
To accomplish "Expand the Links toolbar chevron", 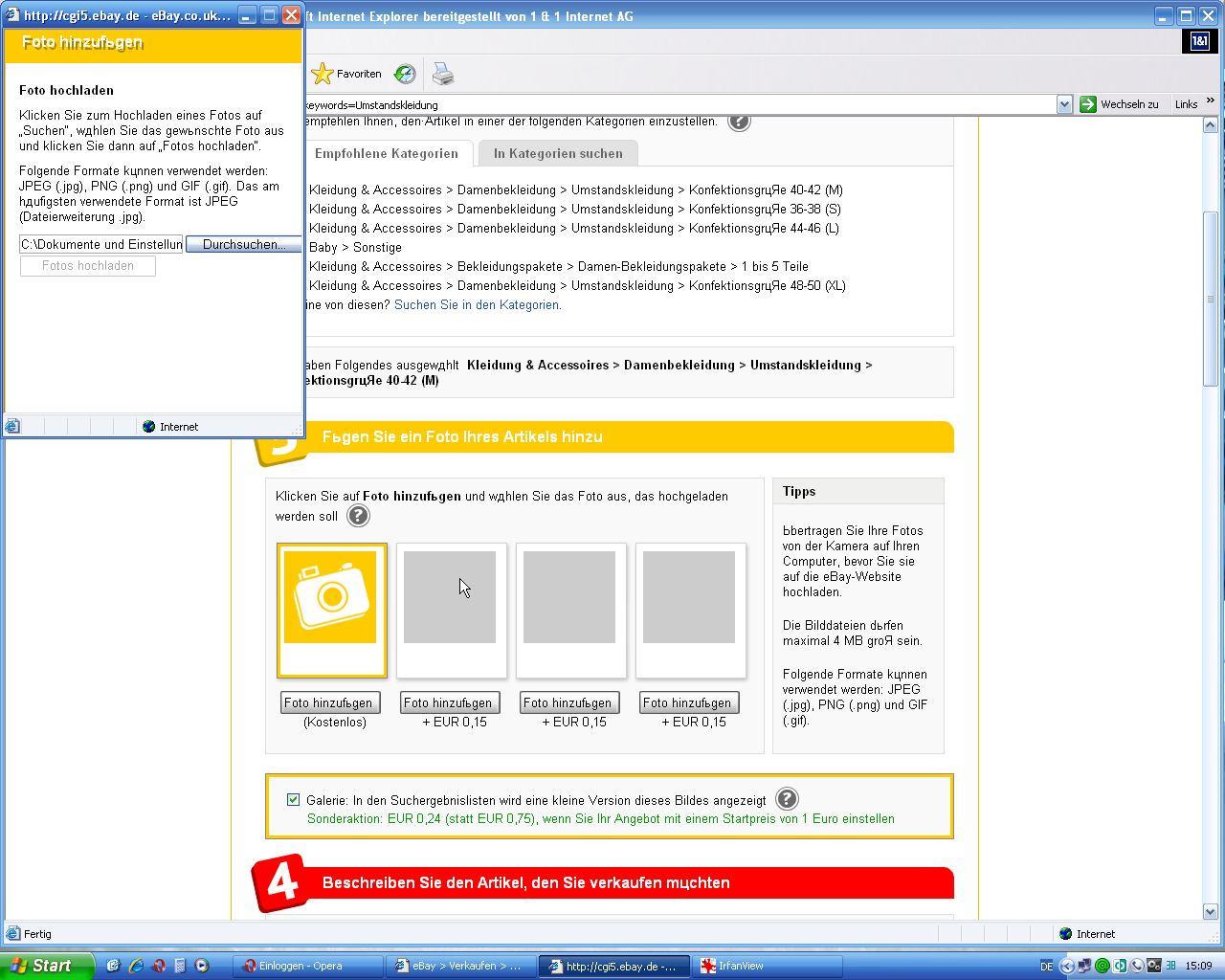I will point(1210,100).
